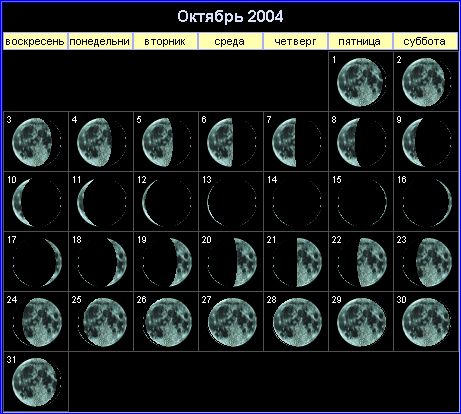This screenshot has width=461, height=414.
Task: Select the среда weekday header
Action: [x=230, y=41]
